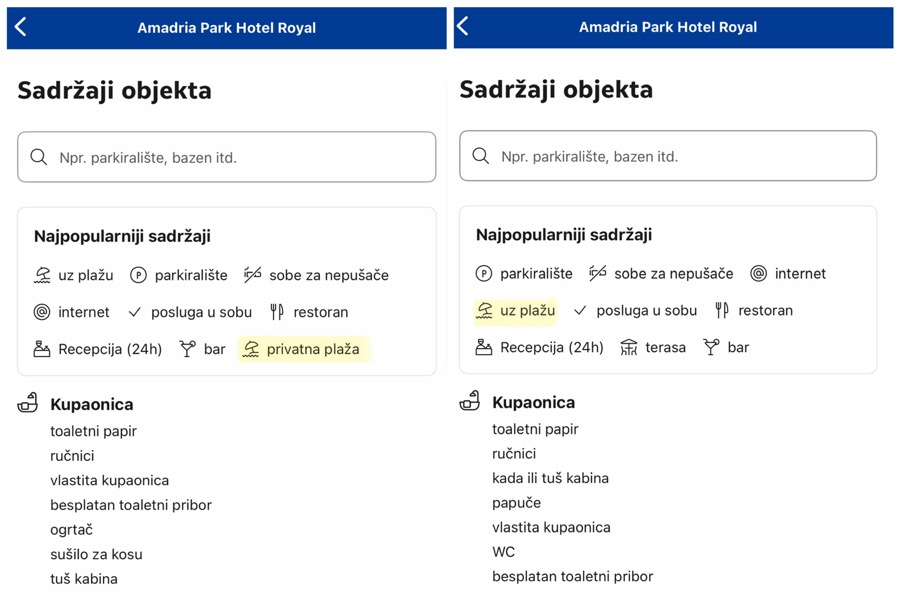Click no-smoking icon in left panel
Screen dimensions: 900x600
coord(252,275)
